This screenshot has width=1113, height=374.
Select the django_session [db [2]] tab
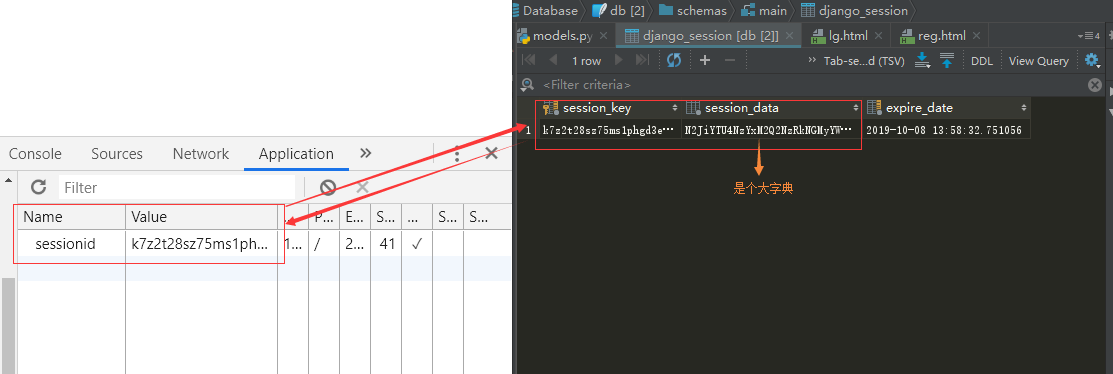(710, 35)
